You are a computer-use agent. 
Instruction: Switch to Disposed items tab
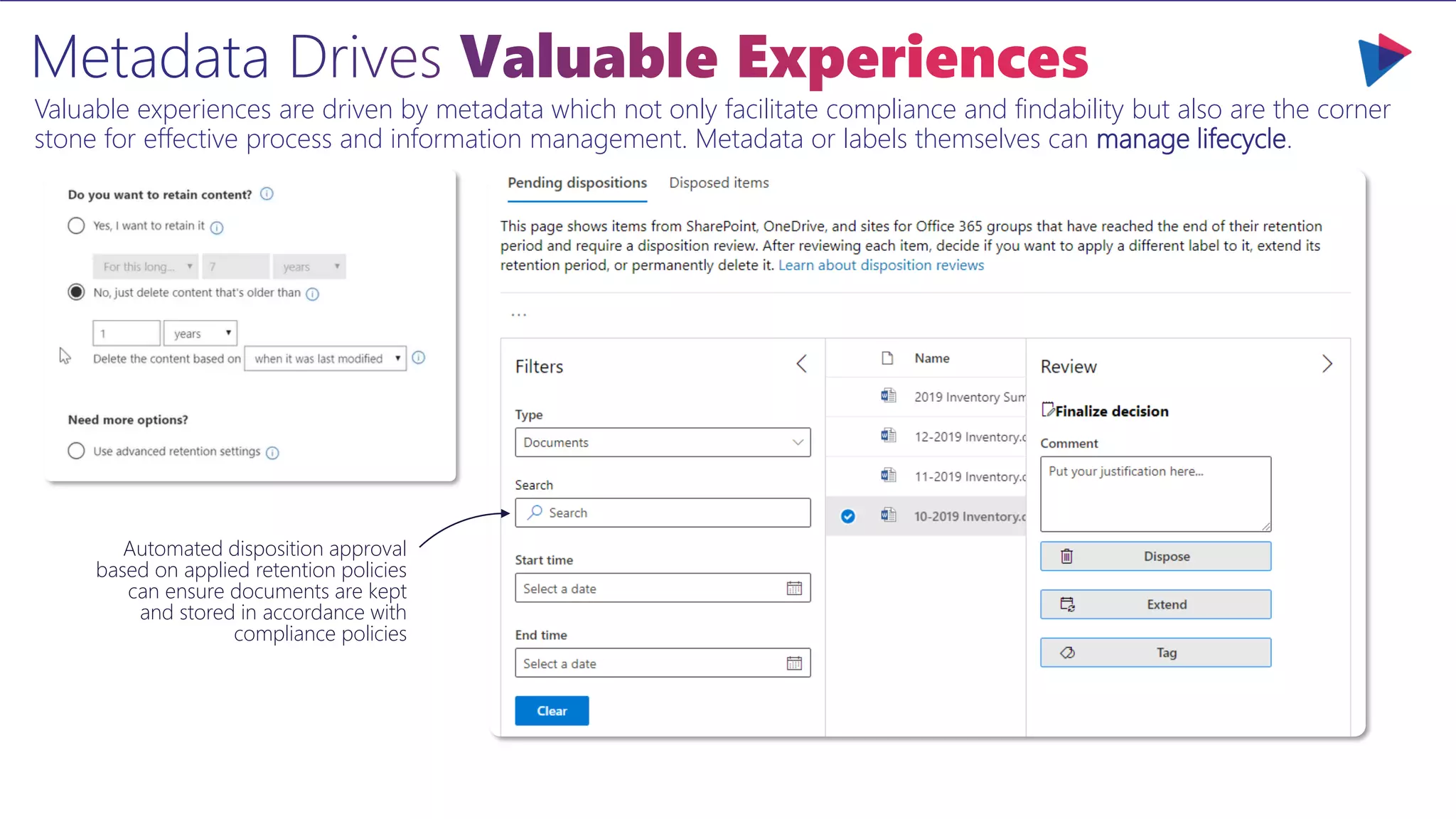(719, 183)
